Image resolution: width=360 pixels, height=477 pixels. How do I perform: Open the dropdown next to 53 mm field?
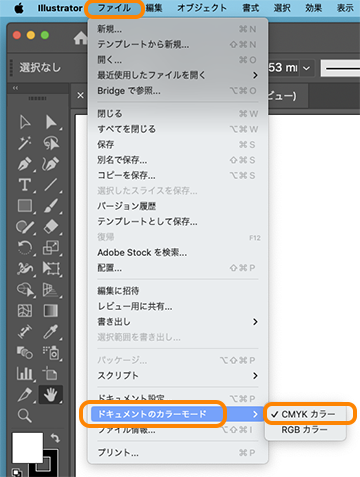click(x=306, y=68)
